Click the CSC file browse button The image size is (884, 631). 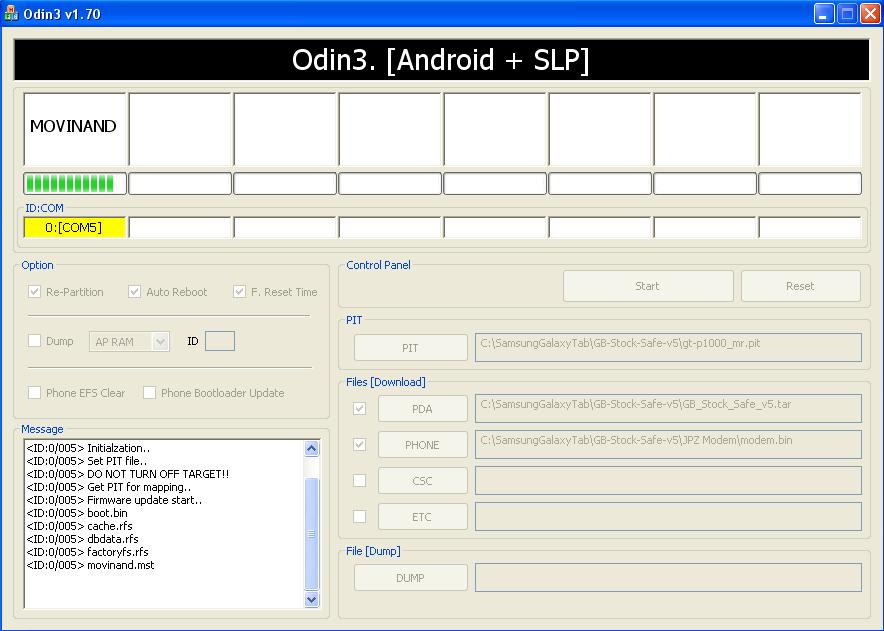click(x=422, y=481)
